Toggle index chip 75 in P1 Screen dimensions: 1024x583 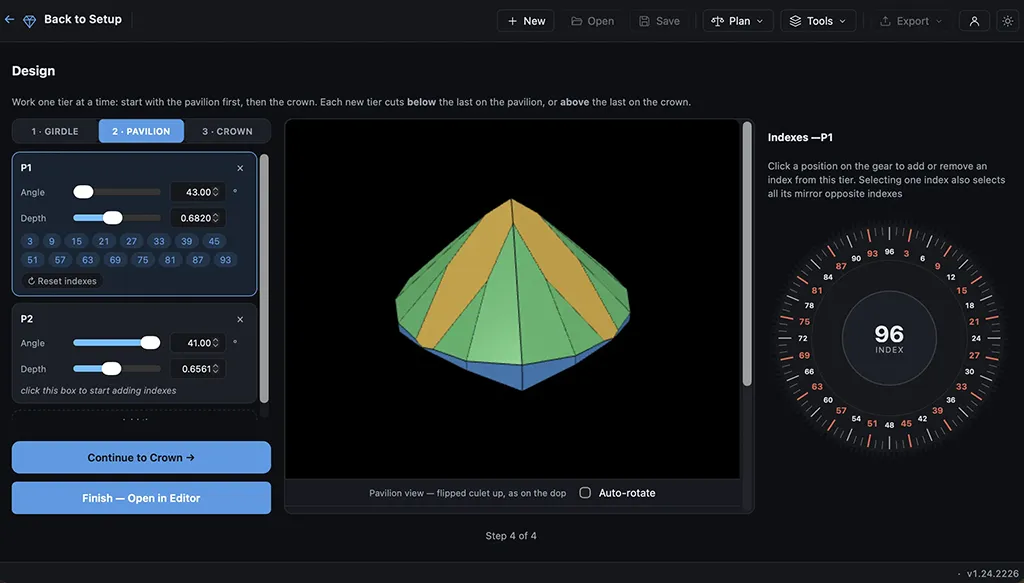point(142,260)
